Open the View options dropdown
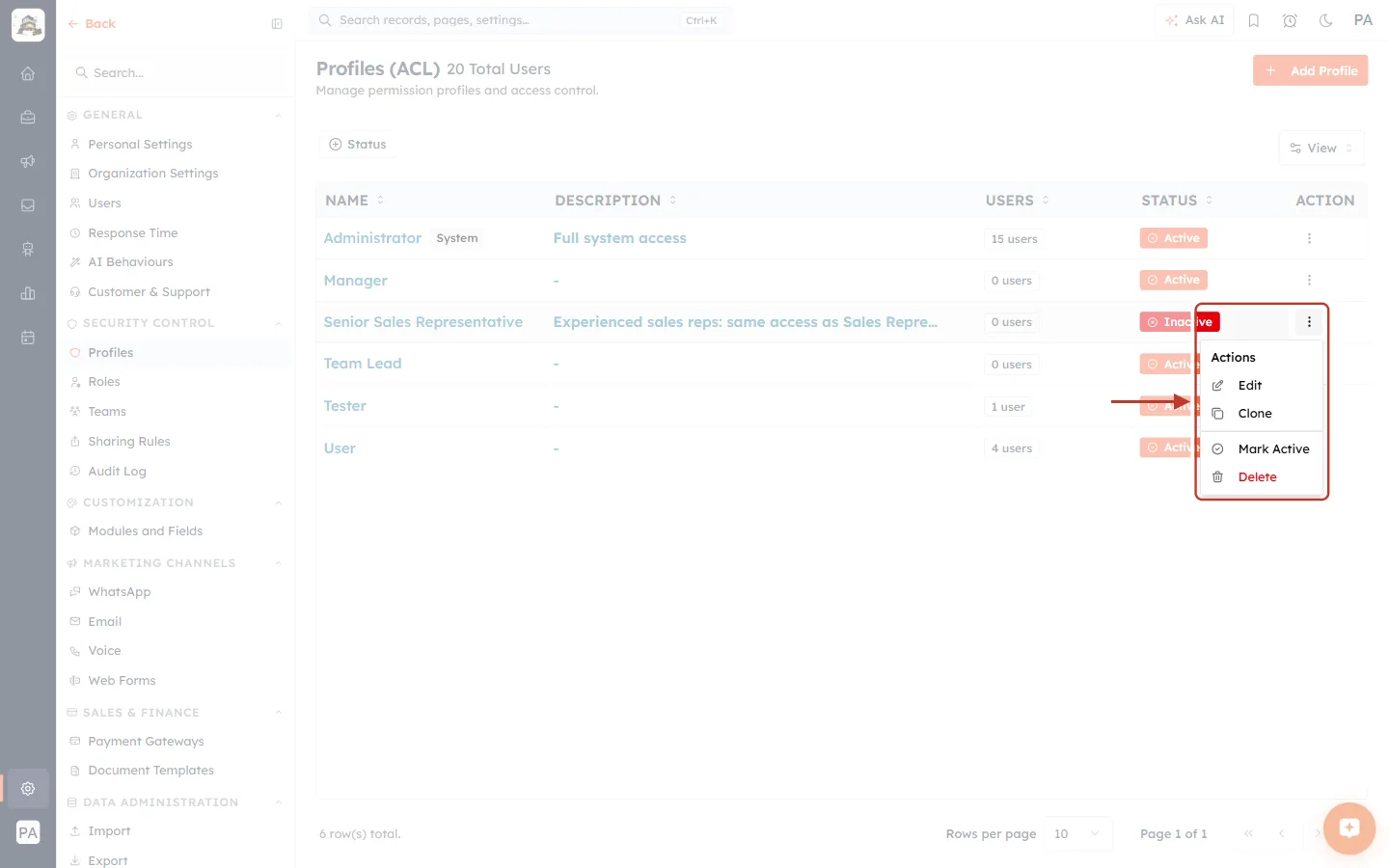The height and width of the screenshot is (868, 1389). pyautogui.click(x=1321, y=149)
